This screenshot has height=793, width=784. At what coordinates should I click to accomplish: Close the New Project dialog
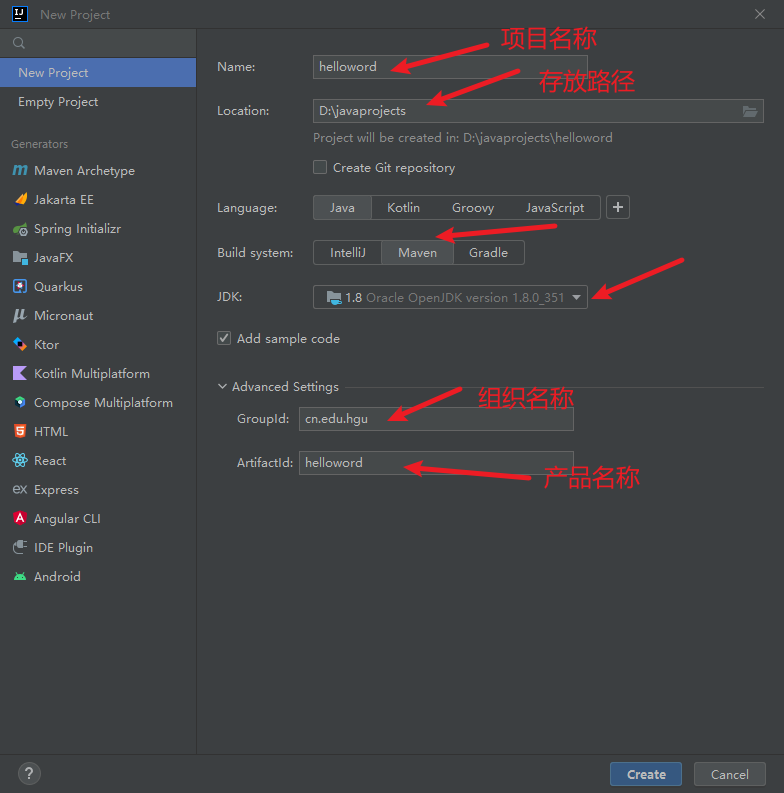tap(760, 14)
